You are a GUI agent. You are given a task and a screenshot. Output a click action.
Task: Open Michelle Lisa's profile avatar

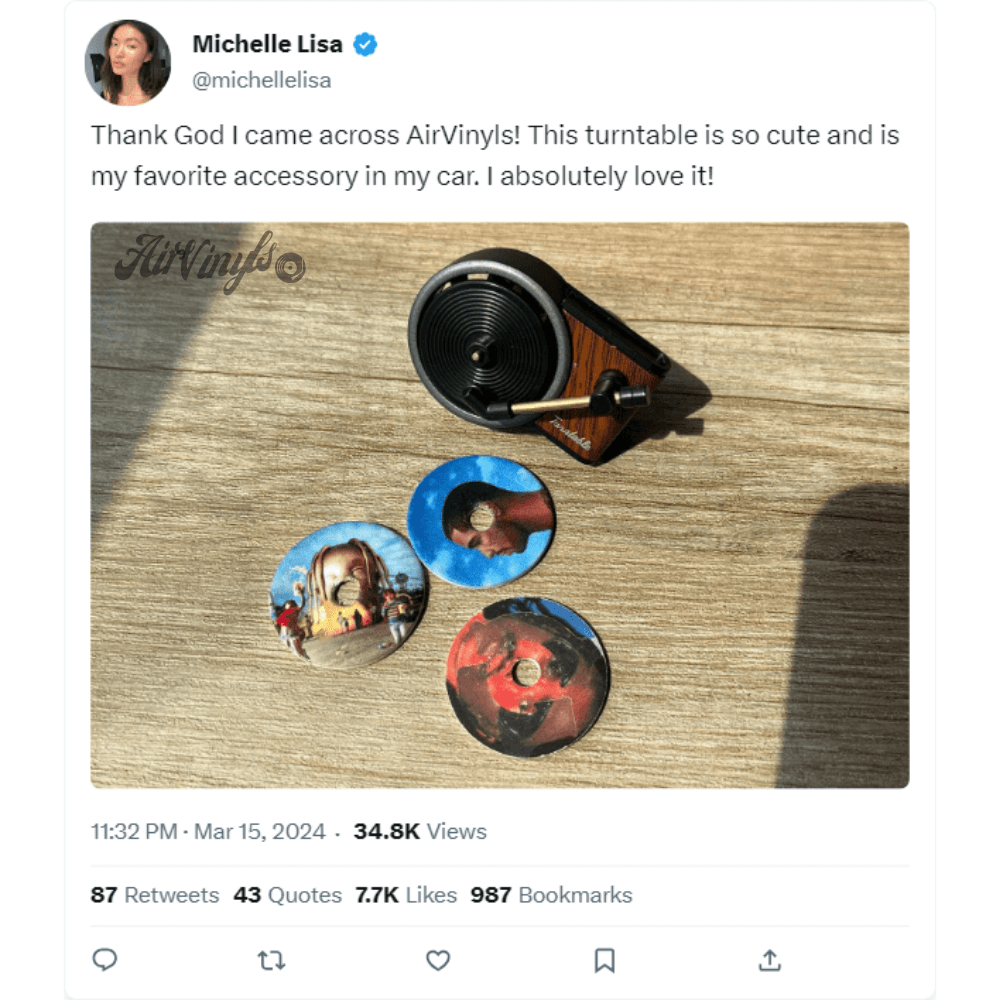point(128,62)
